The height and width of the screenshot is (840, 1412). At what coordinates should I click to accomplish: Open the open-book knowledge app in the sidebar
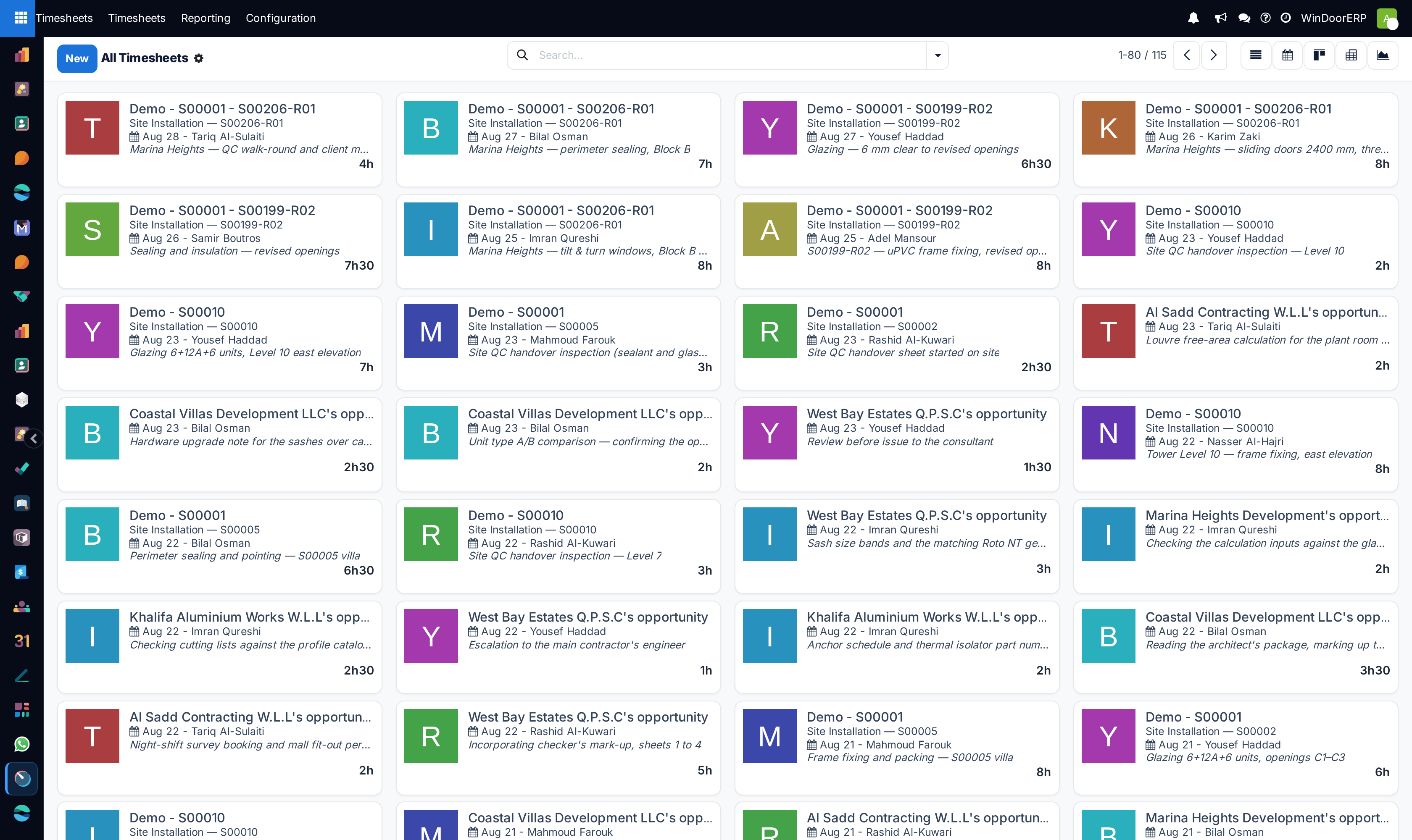(21, 503)
